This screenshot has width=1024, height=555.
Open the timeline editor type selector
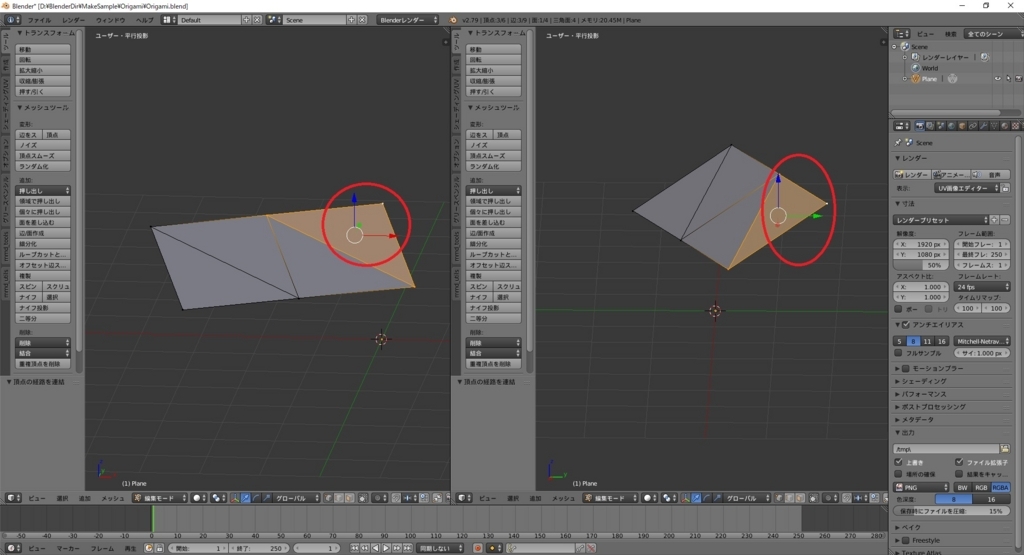12,548
